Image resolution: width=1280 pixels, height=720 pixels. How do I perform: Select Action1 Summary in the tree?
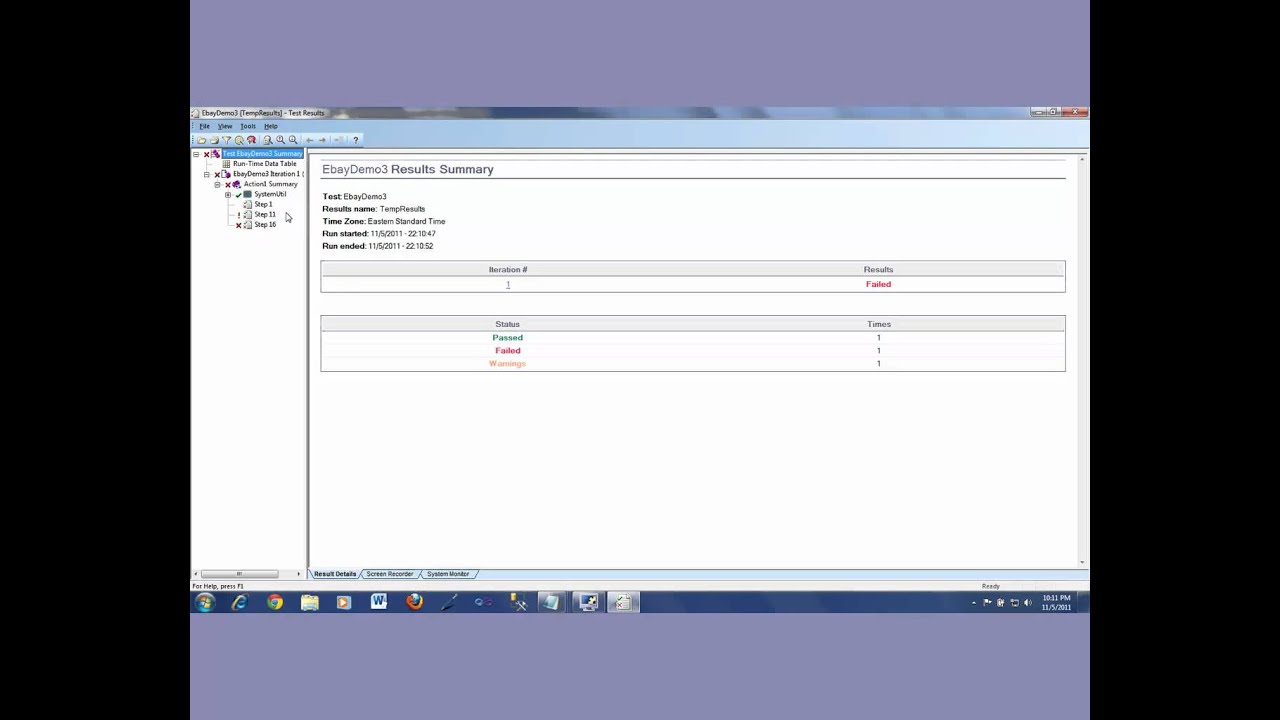pos(270,184)
